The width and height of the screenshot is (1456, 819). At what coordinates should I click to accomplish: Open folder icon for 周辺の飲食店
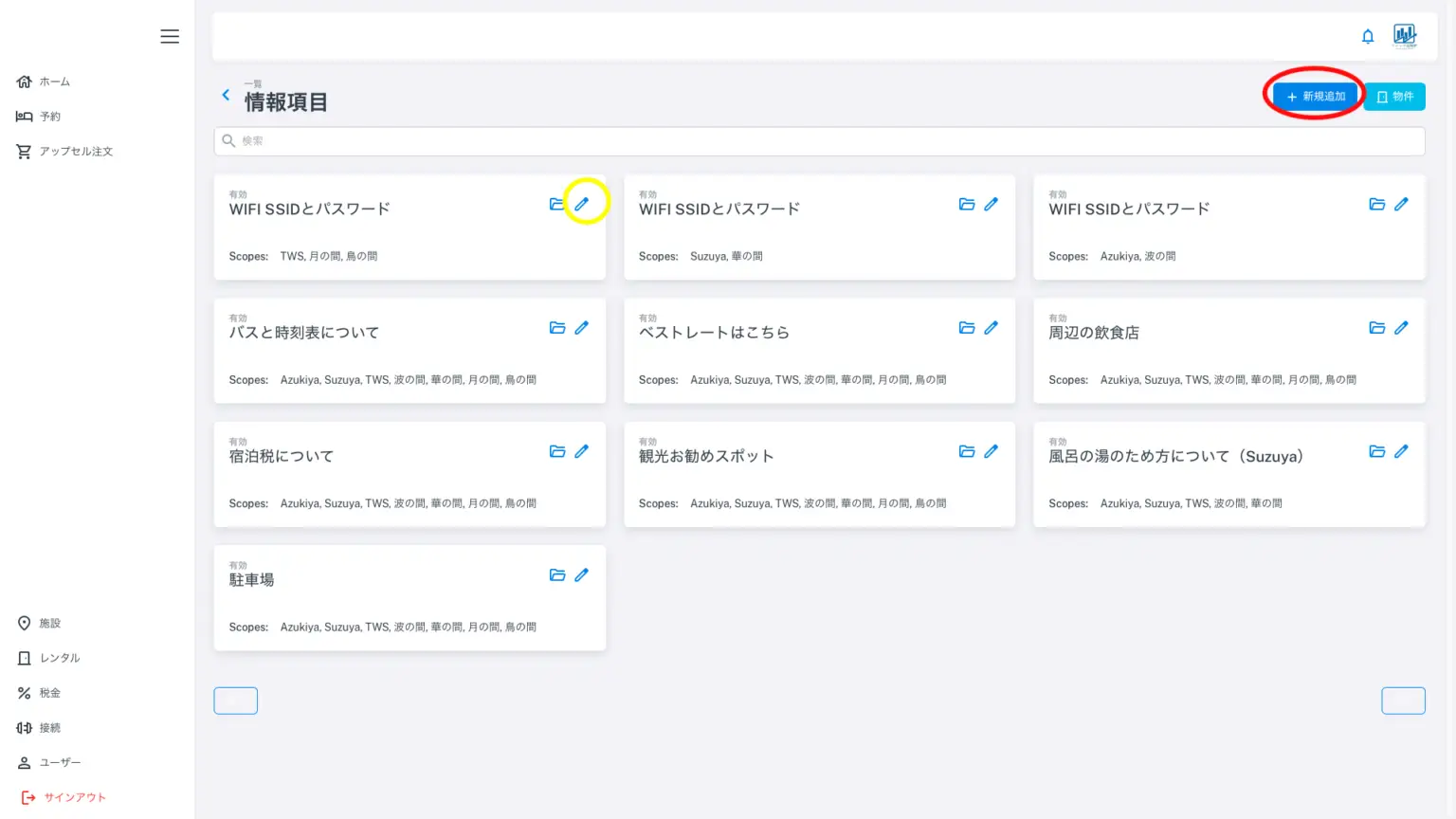click(1376, 328)
